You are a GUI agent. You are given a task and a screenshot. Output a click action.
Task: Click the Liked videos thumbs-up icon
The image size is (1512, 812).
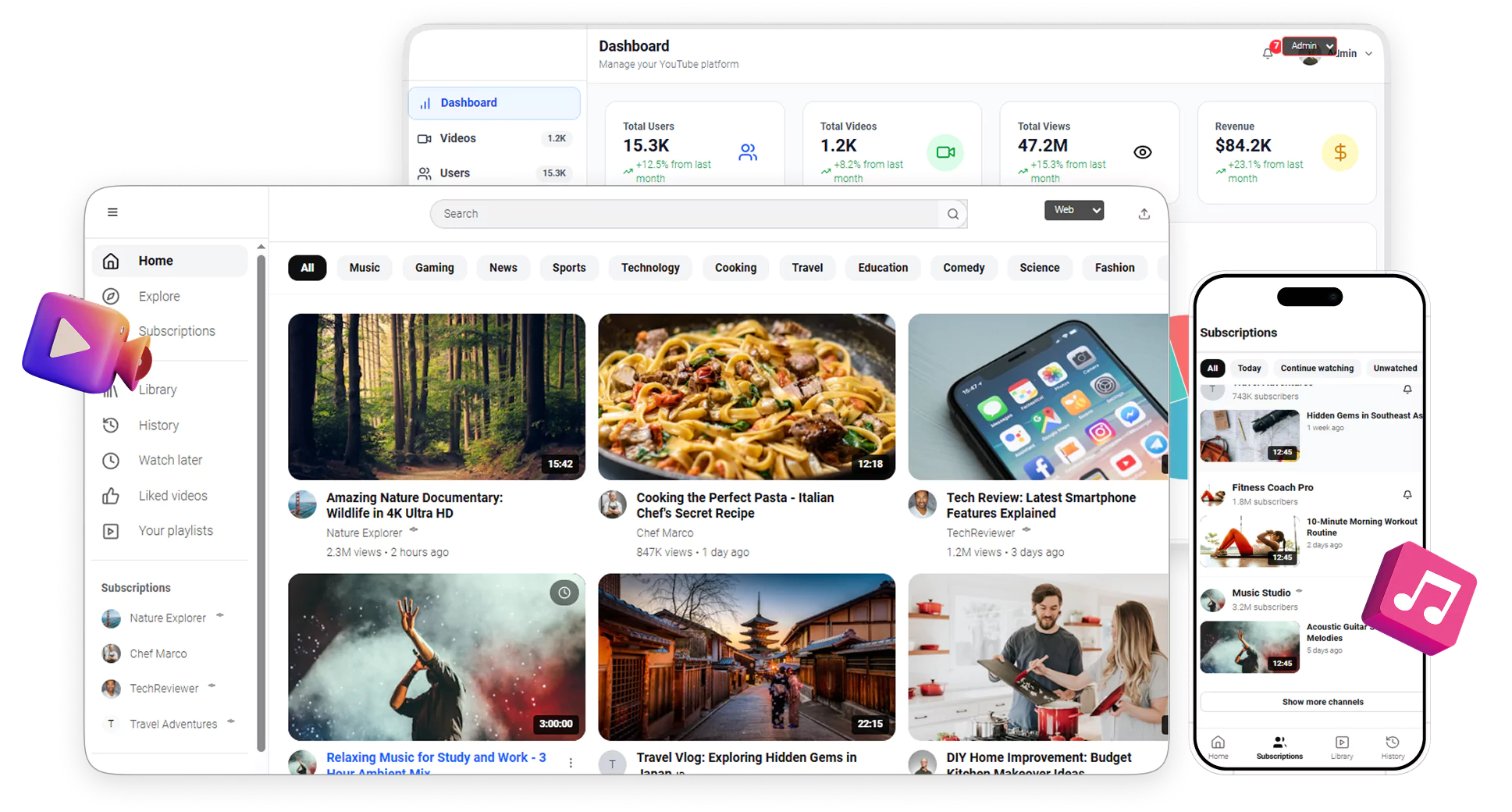111,496
